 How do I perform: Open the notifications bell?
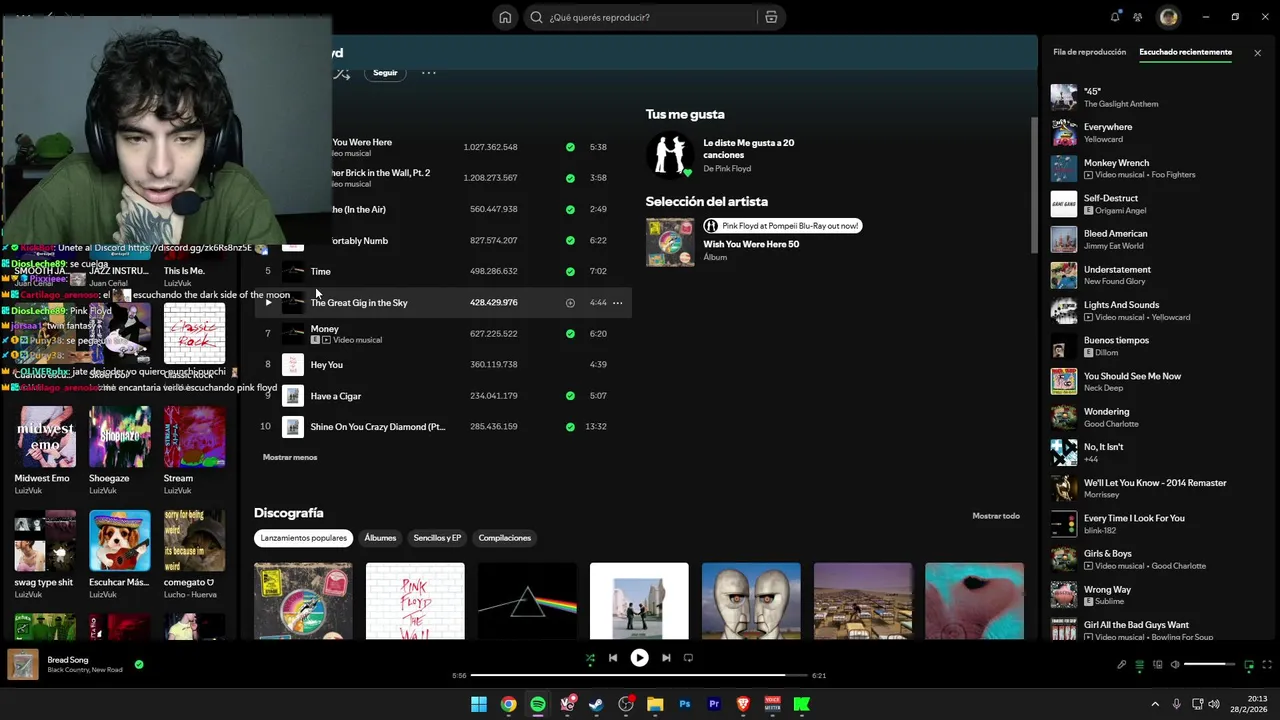[x=1115, y=17]
